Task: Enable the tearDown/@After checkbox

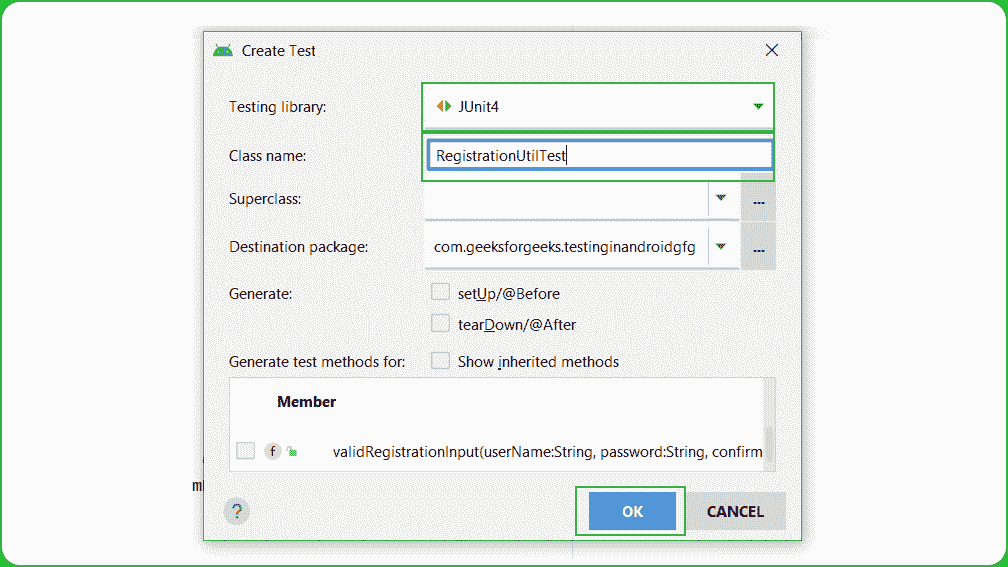Action: (440, 324)
